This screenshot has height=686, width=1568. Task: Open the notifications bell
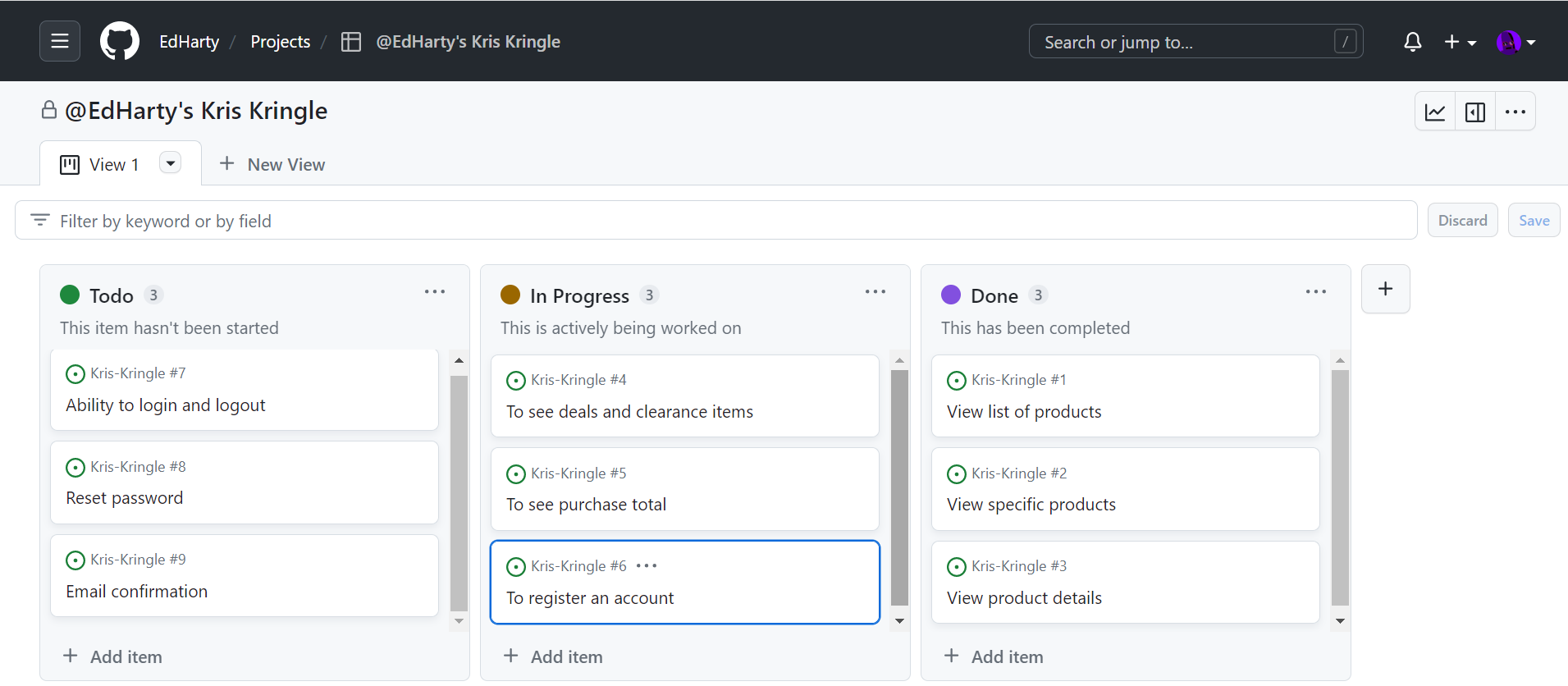pyautogui.click(x=1412, y=42)
